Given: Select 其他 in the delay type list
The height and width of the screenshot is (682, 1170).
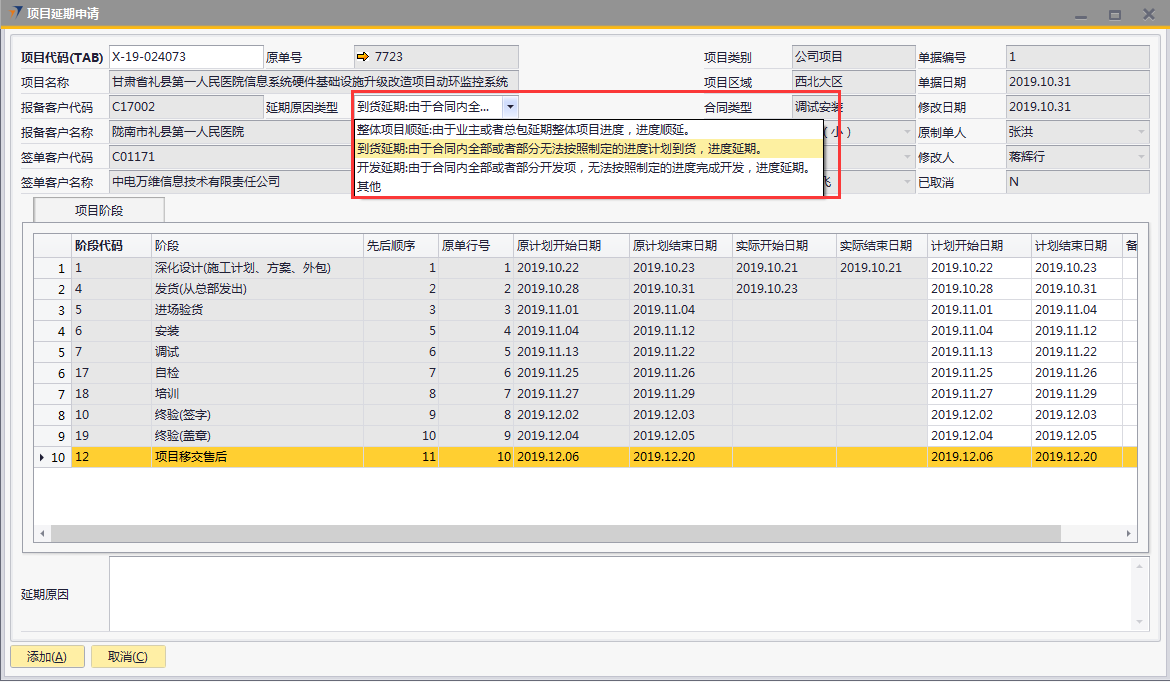Looking at the screenshot, I should point(370,187).
